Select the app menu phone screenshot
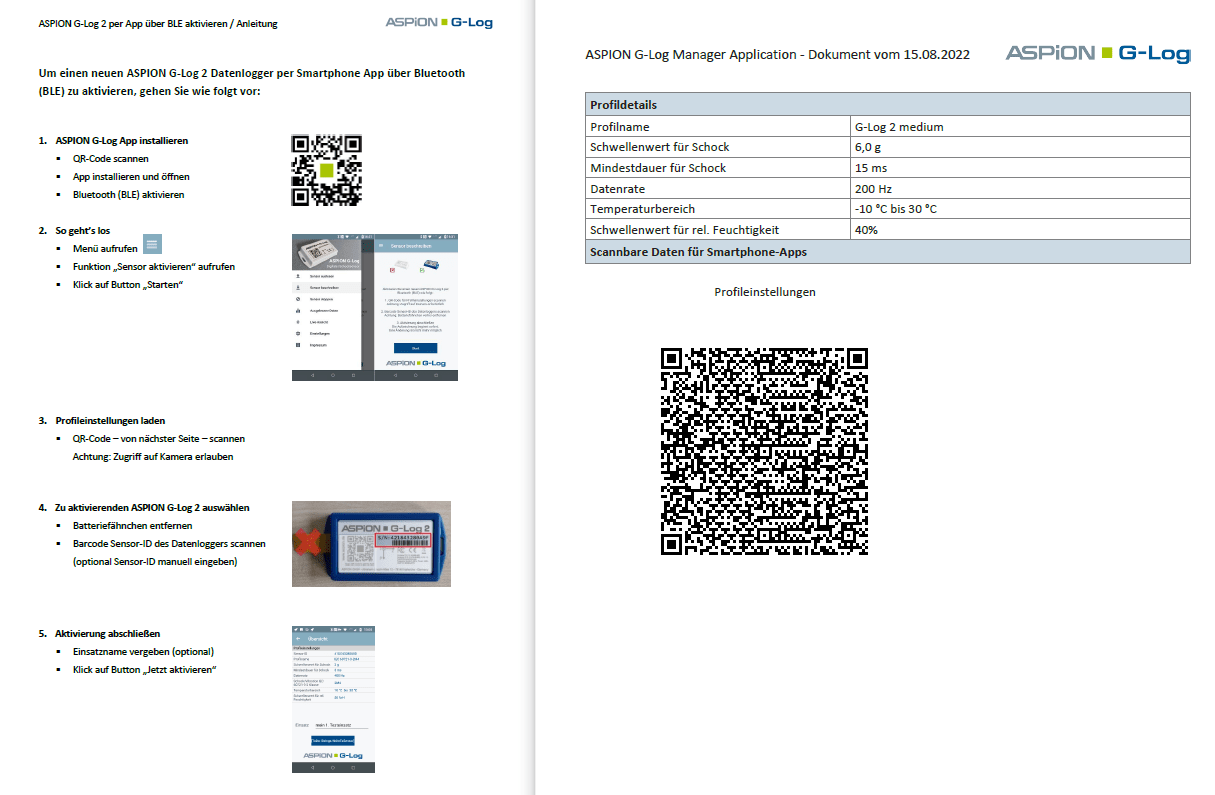The image size is (1215, 795). [x=375, y=308]
